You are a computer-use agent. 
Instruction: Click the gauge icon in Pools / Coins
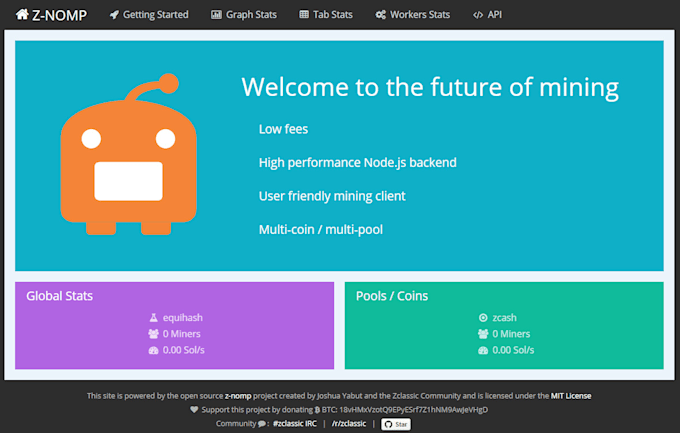pyautogui.click(x=483, y=350)
